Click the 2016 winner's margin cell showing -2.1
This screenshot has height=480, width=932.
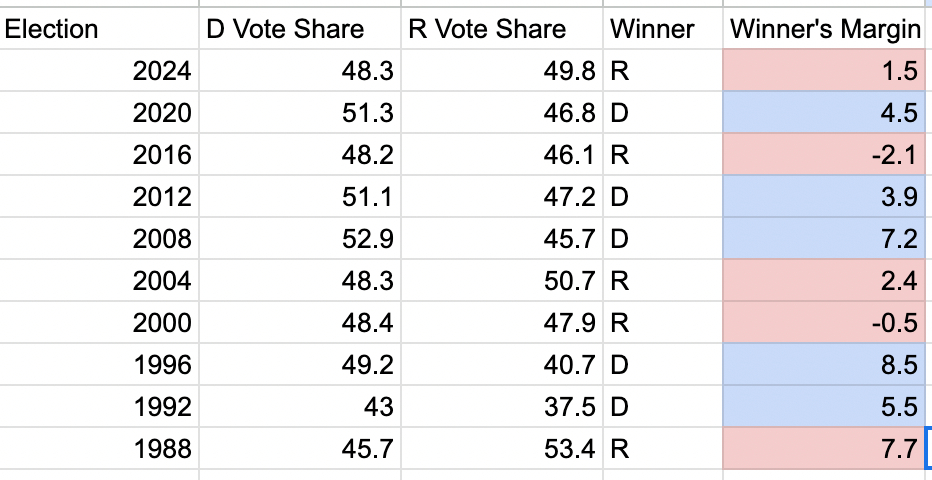tap(824, 155)
